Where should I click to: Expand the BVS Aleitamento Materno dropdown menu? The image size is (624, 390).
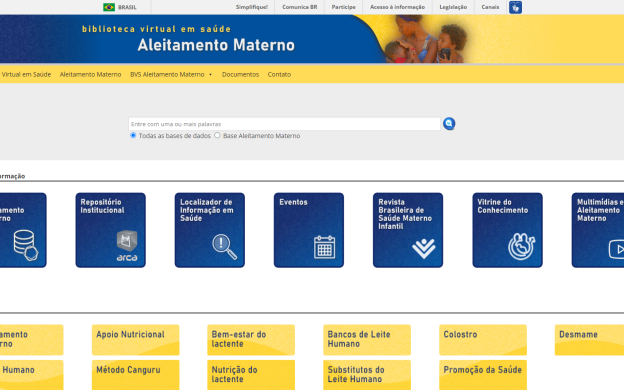point(171,74)
